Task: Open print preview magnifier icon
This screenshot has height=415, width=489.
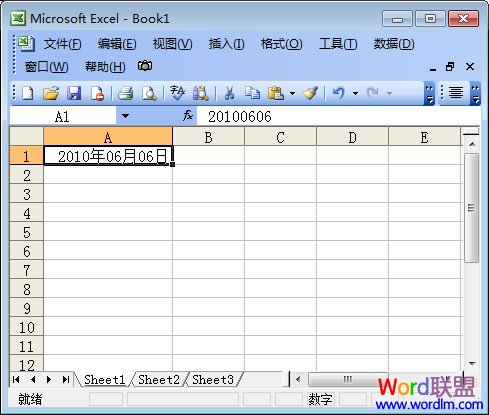Action: tap(149, 93)
